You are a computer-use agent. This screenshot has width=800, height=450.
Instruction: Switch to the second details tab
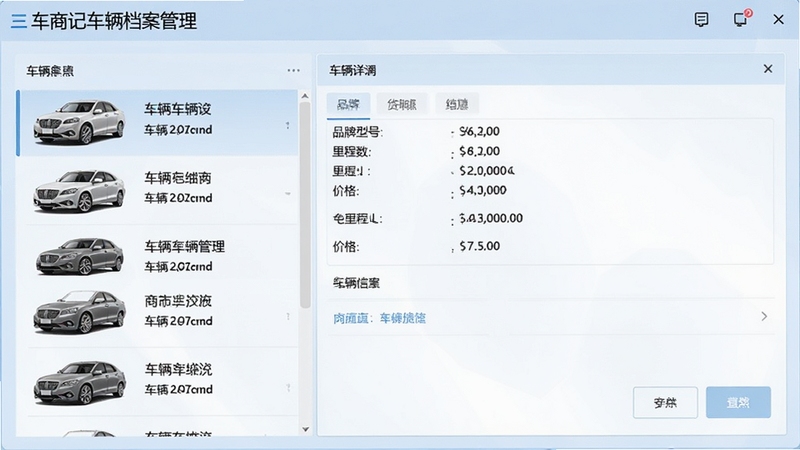402,105
